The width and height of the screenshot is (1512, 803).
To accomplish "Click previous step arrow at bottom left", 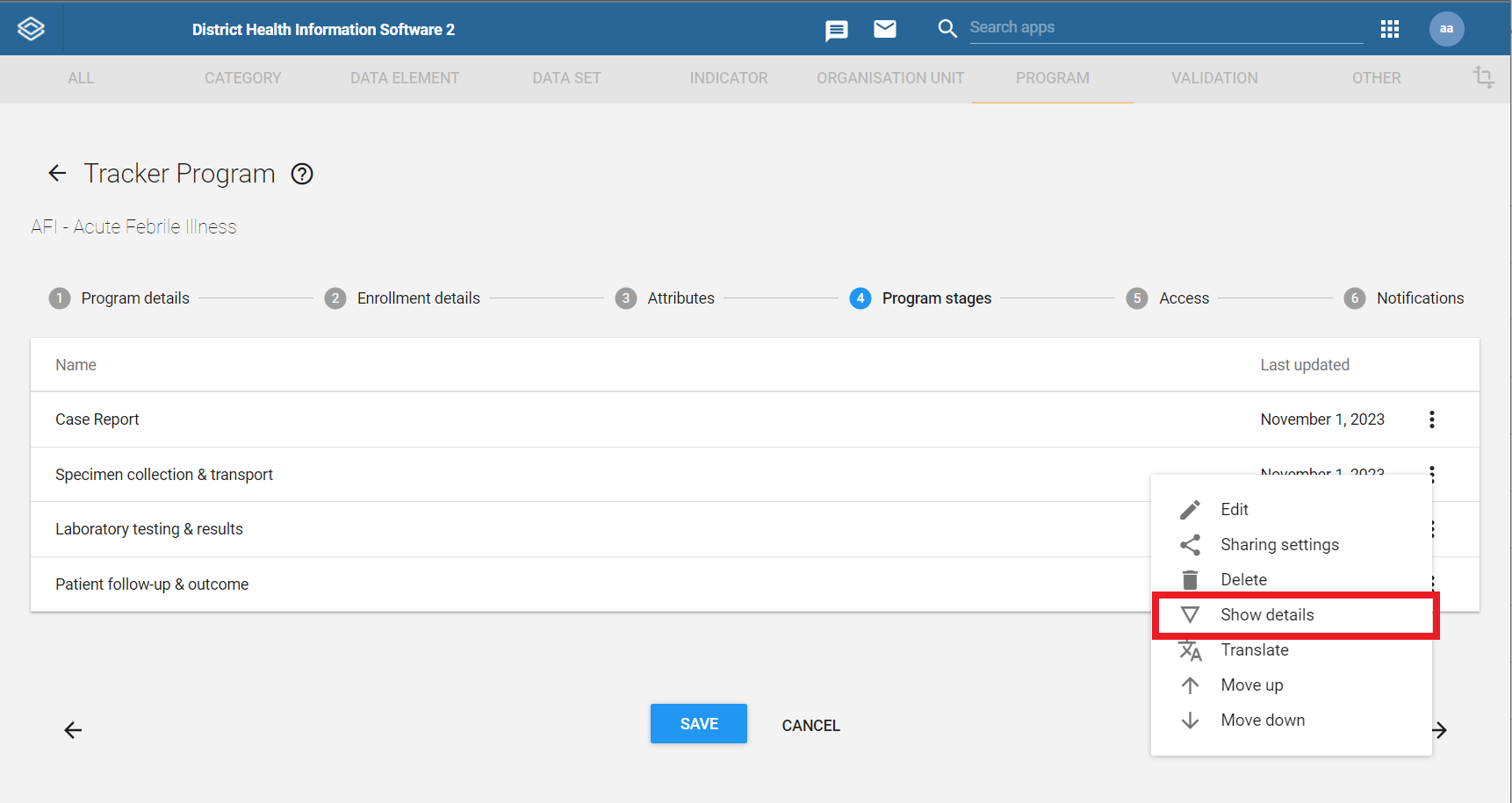I will [x=73, y=730].
